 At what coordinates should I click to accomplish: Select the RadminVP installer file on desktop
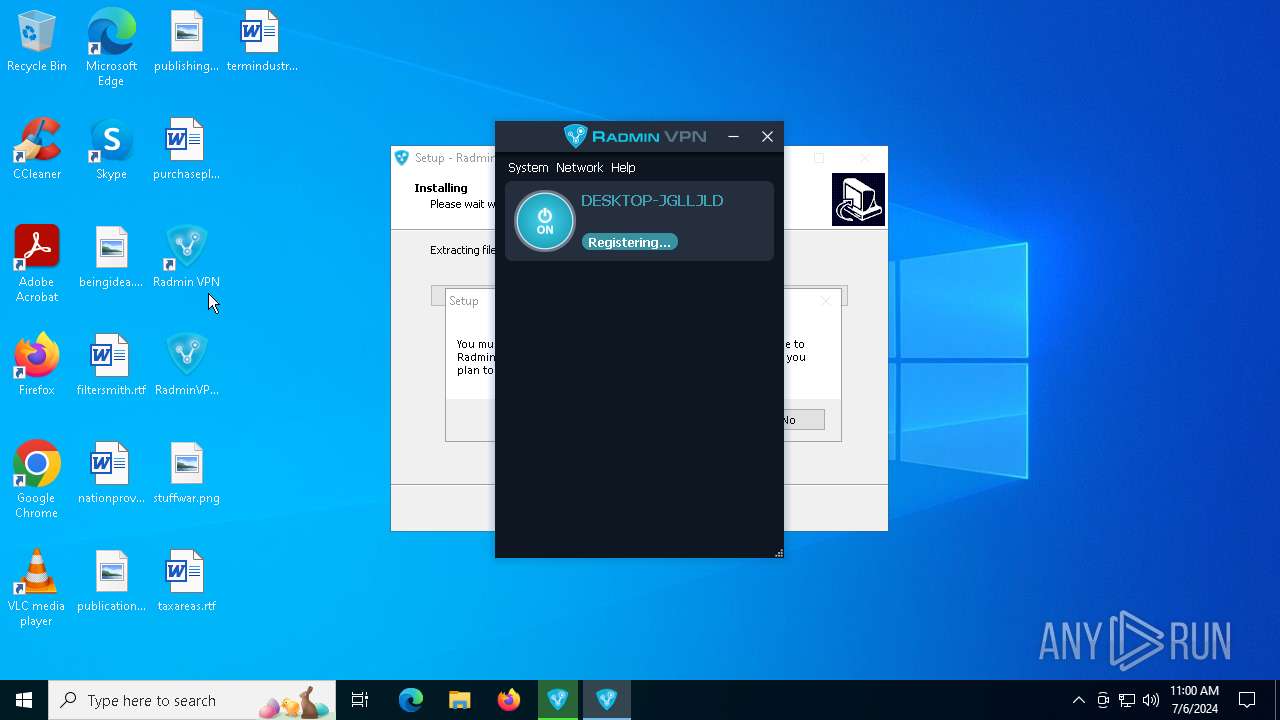pyautogui.click(x=186, y=366)
